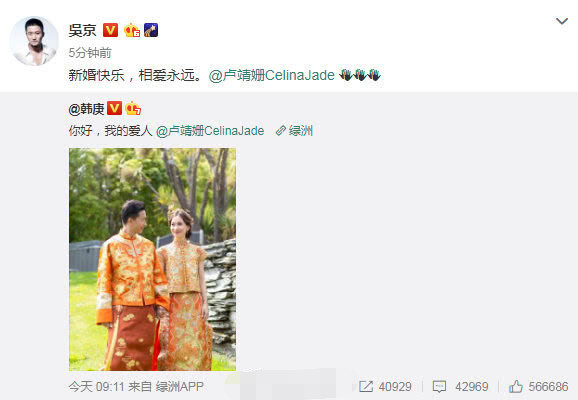
Task: Open the 今天 09:11 original post time
Action: pos(97,386)
